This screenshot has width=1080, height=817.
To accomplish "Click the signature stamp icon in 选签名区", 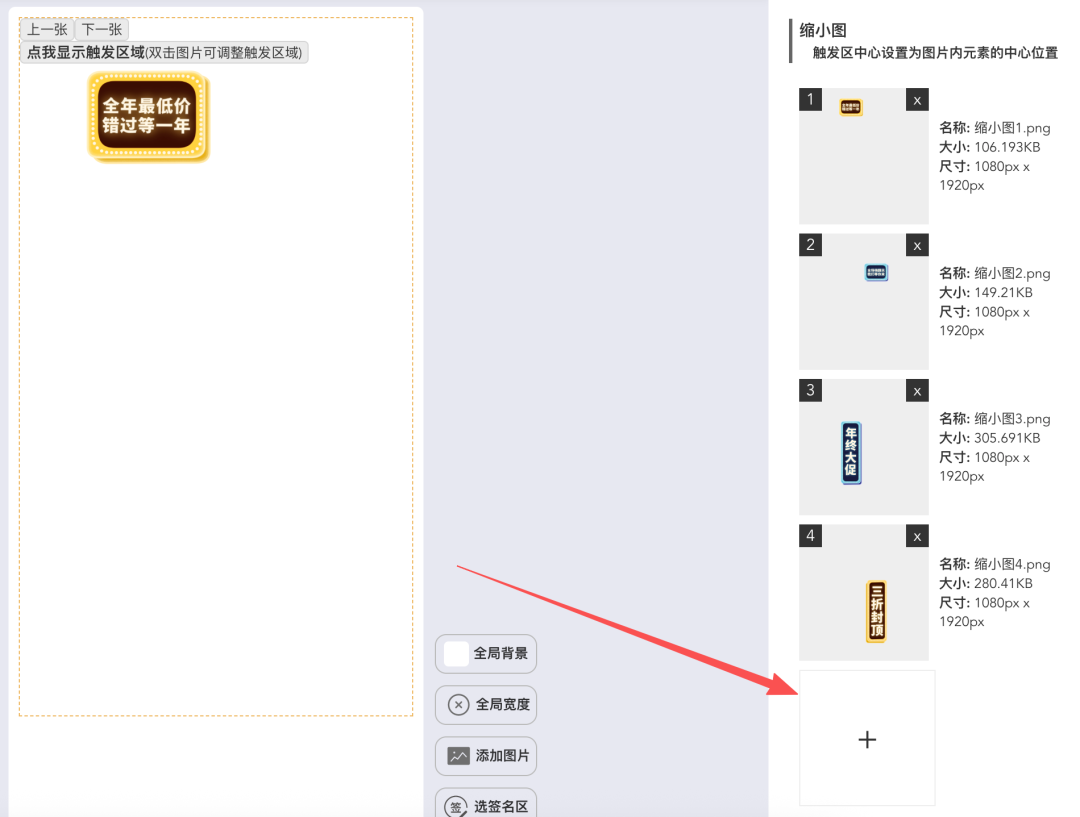I will pyautogui.click(x=456, y=807).
